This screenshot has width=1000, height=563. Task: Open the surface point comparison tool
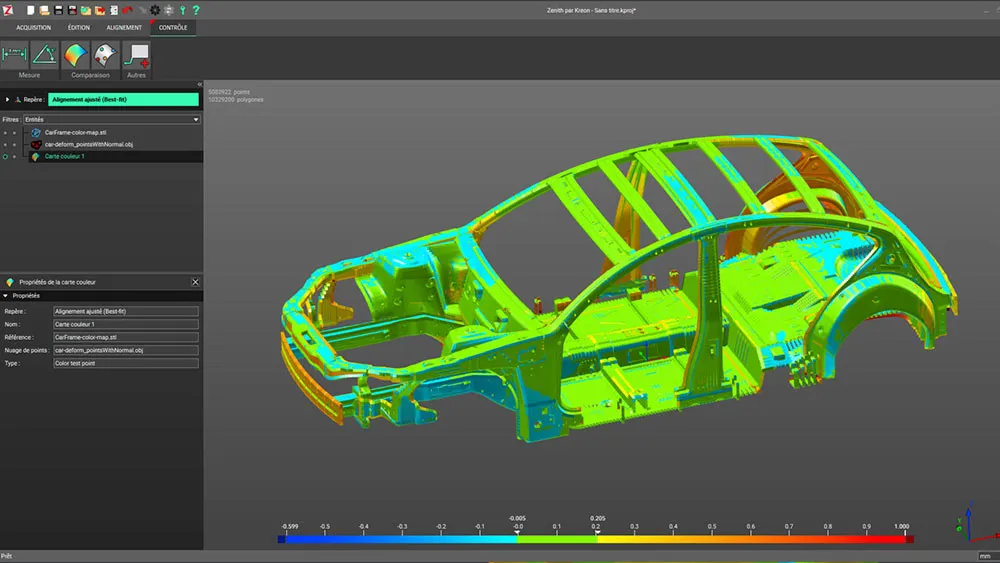point(105,55)
